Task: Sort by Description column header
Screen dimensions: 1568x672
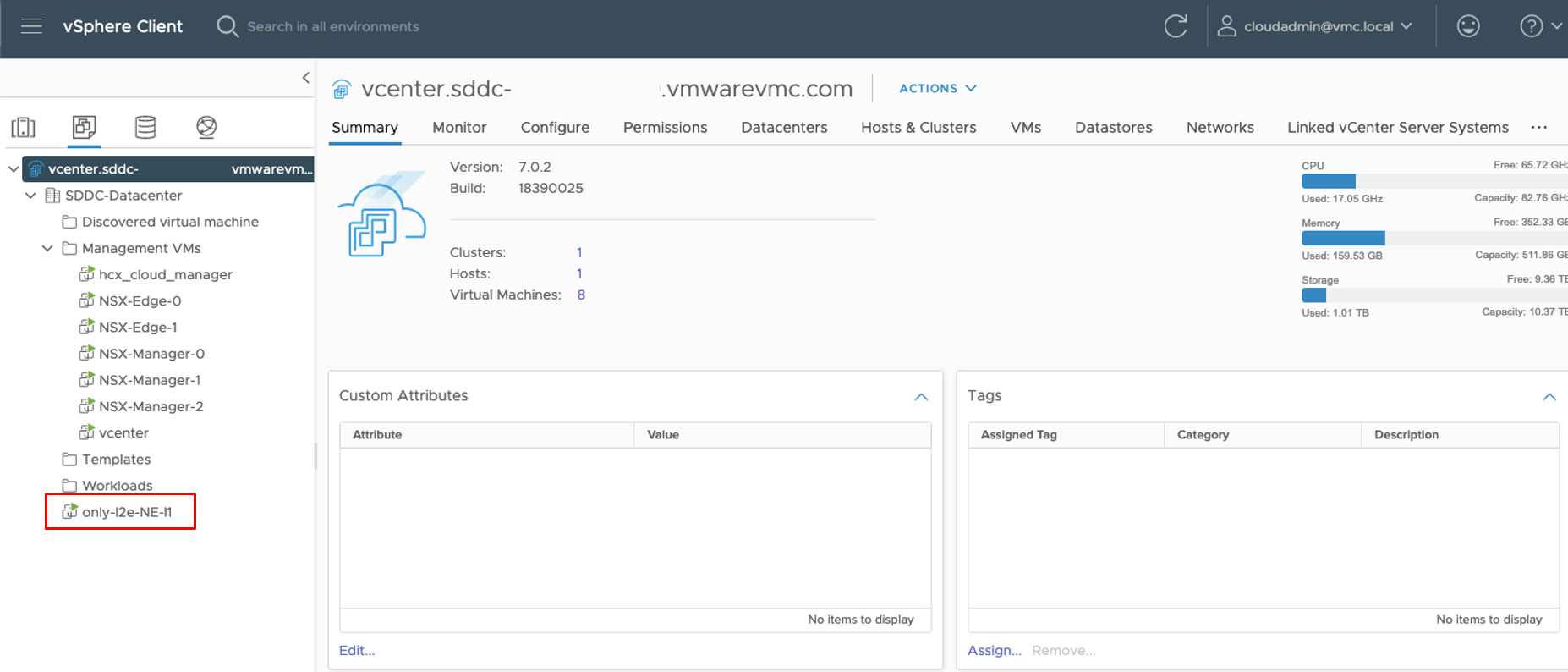Action: pyautogui.click(x=1460, y=434)
